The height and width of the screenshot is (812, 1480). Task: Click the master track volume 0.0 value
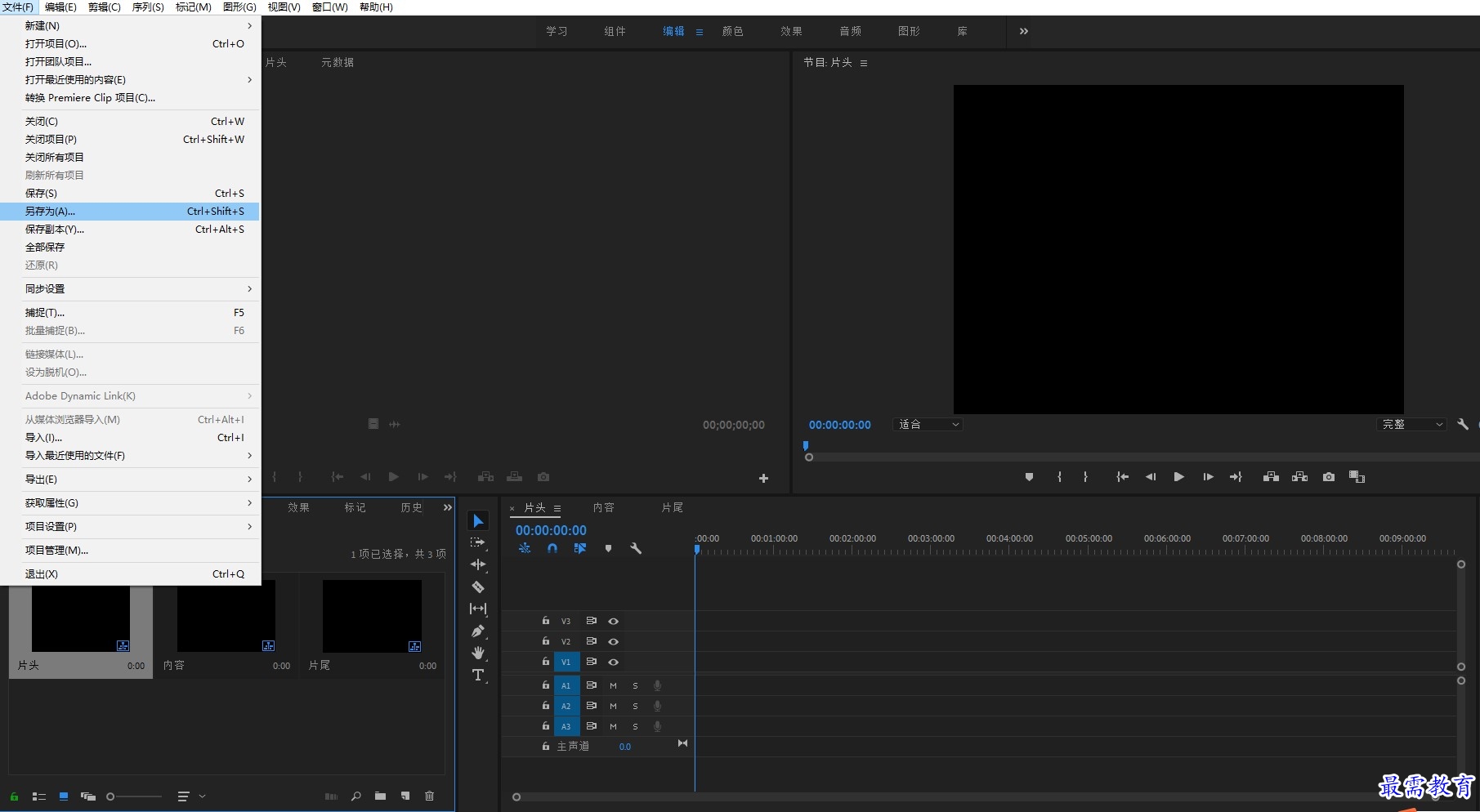coord(625,747)
